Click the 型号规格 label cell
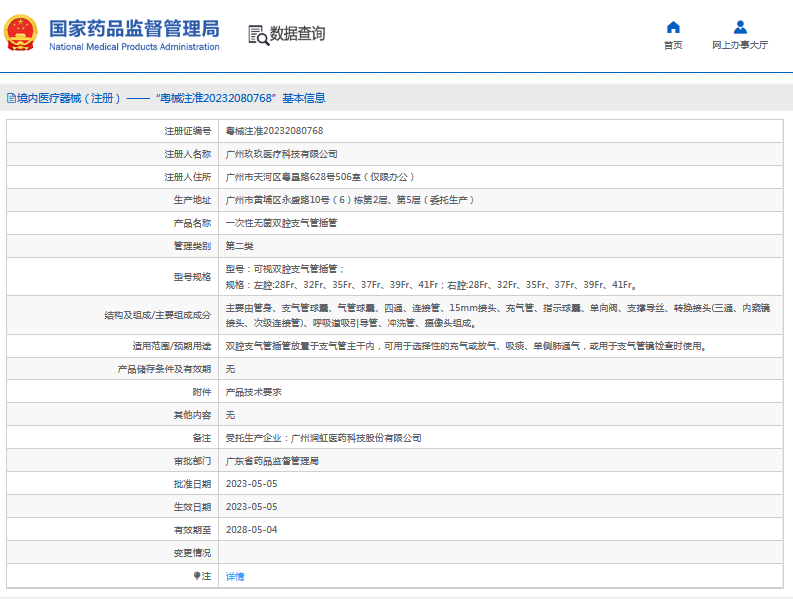Screen dimensions: 793x599 [112, 277]
